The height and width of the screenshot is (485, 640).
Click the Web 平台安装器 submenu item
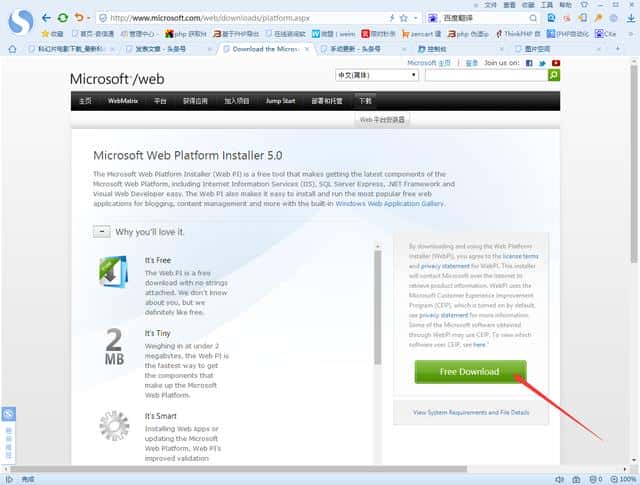pyautogui.click(x=382, y=120)
